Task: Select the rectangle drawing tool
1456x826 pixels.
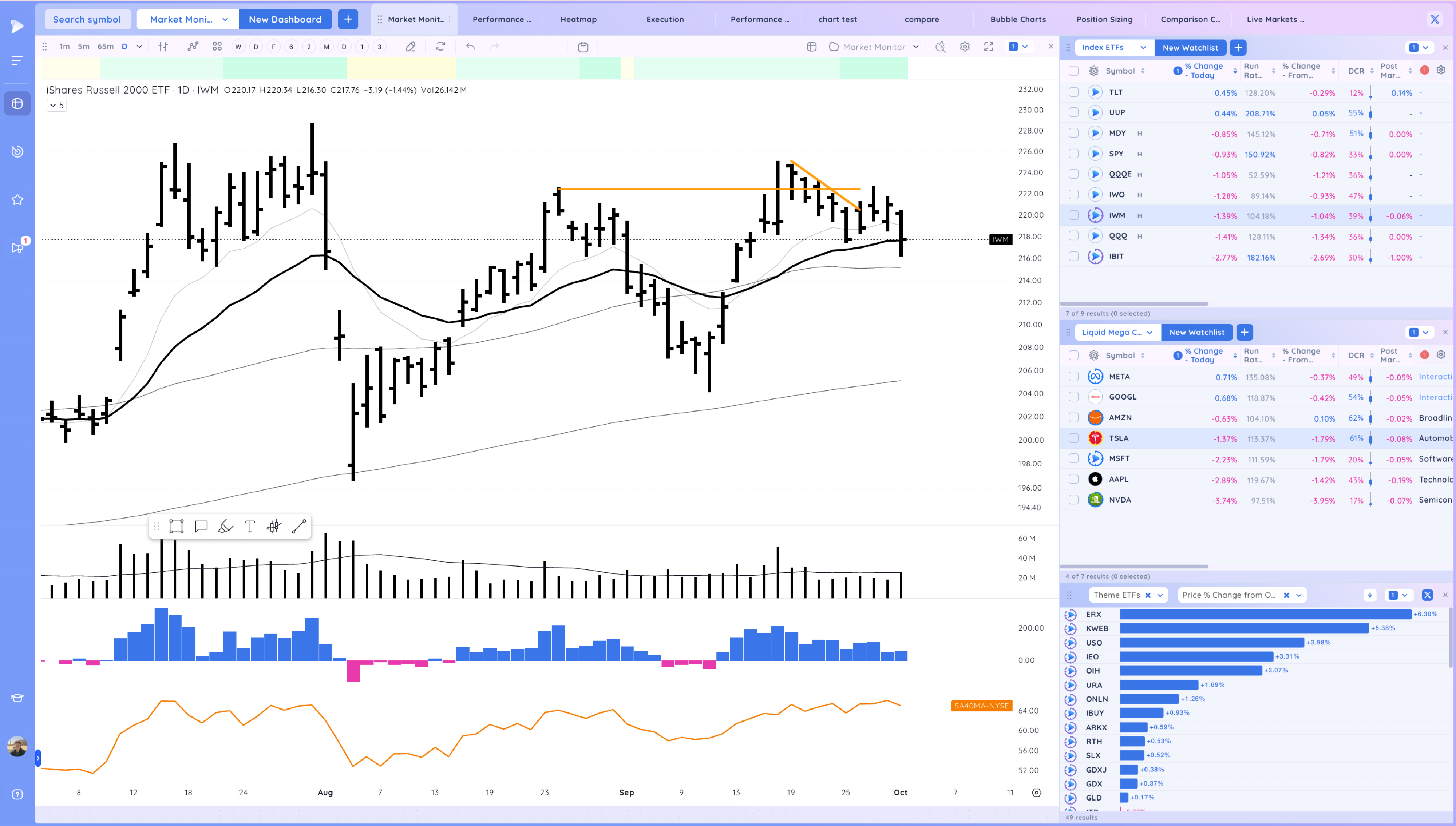Action: pos(177,527)
